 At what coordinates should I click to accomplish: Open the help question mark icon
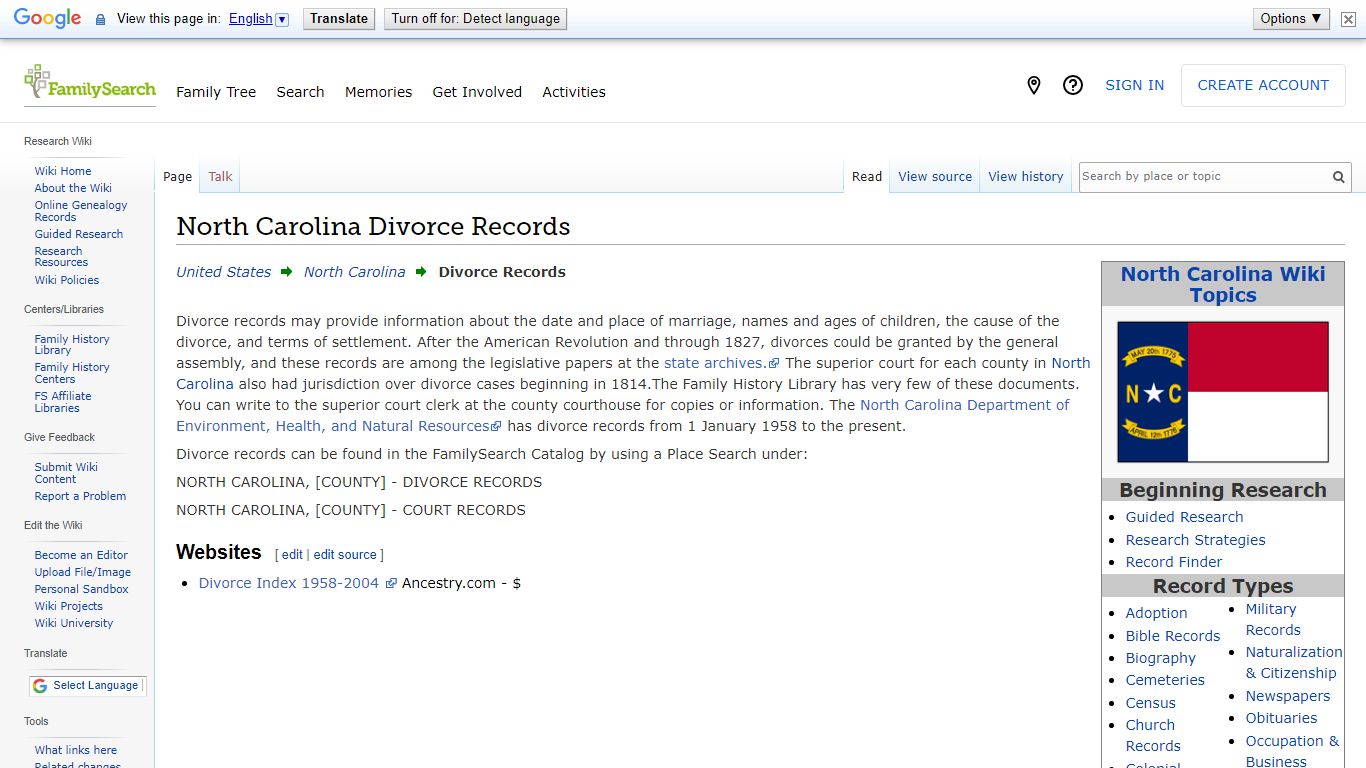[x=1073, y=86]
